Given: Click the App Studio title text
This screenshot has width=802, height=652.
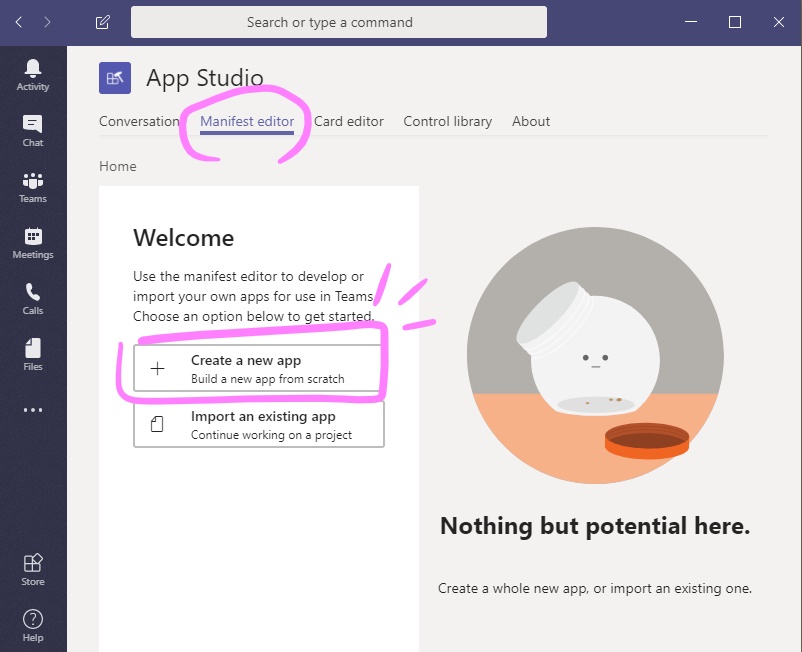Looking at the screenshot, I should (205, 78).
